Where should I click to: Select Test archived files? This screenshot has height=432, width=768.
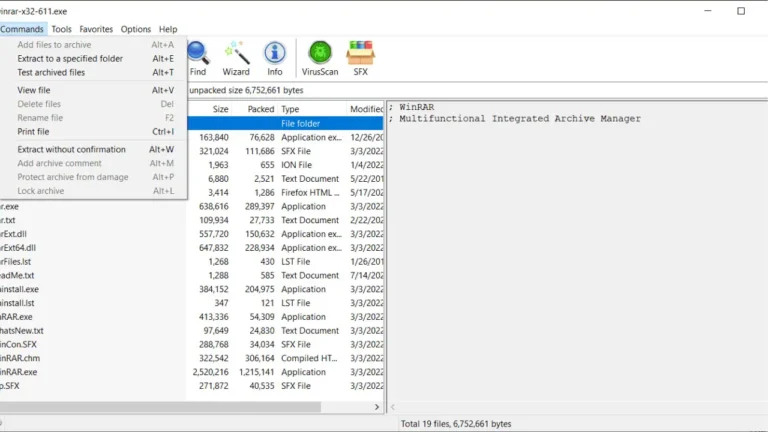94,72
